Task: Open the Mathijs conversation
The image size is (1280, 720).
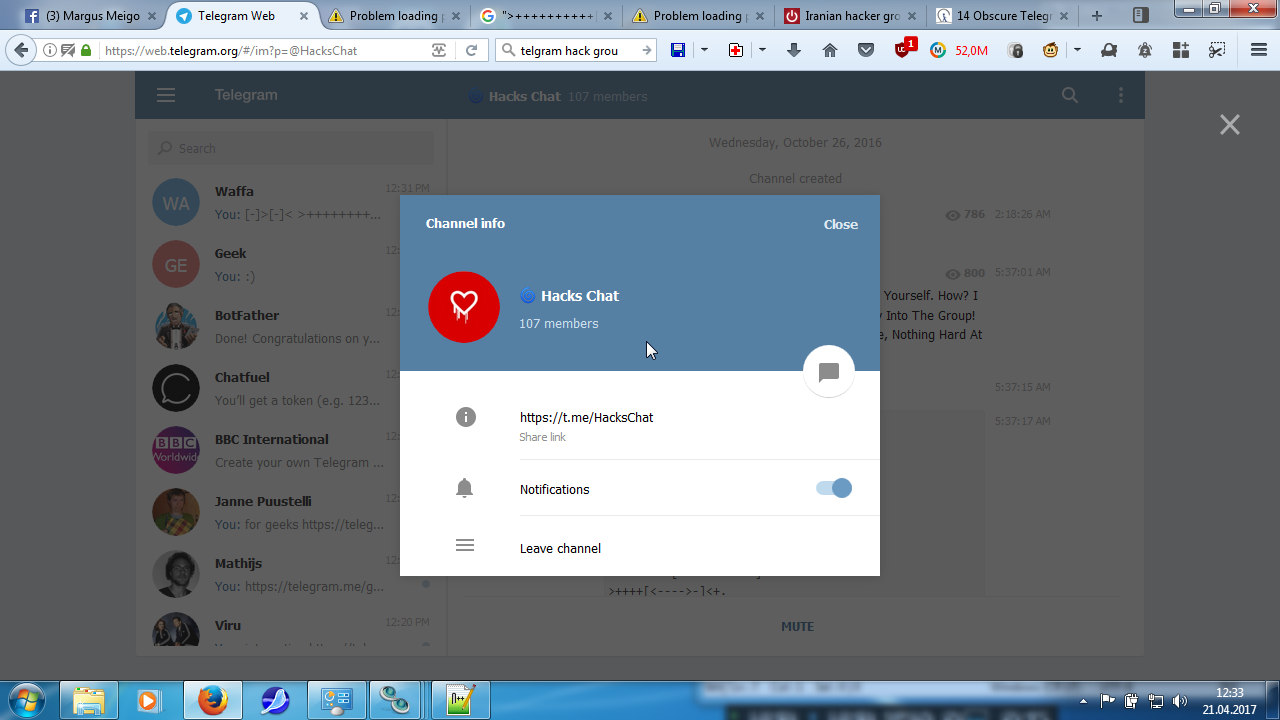Action: (x=291, y=575)
